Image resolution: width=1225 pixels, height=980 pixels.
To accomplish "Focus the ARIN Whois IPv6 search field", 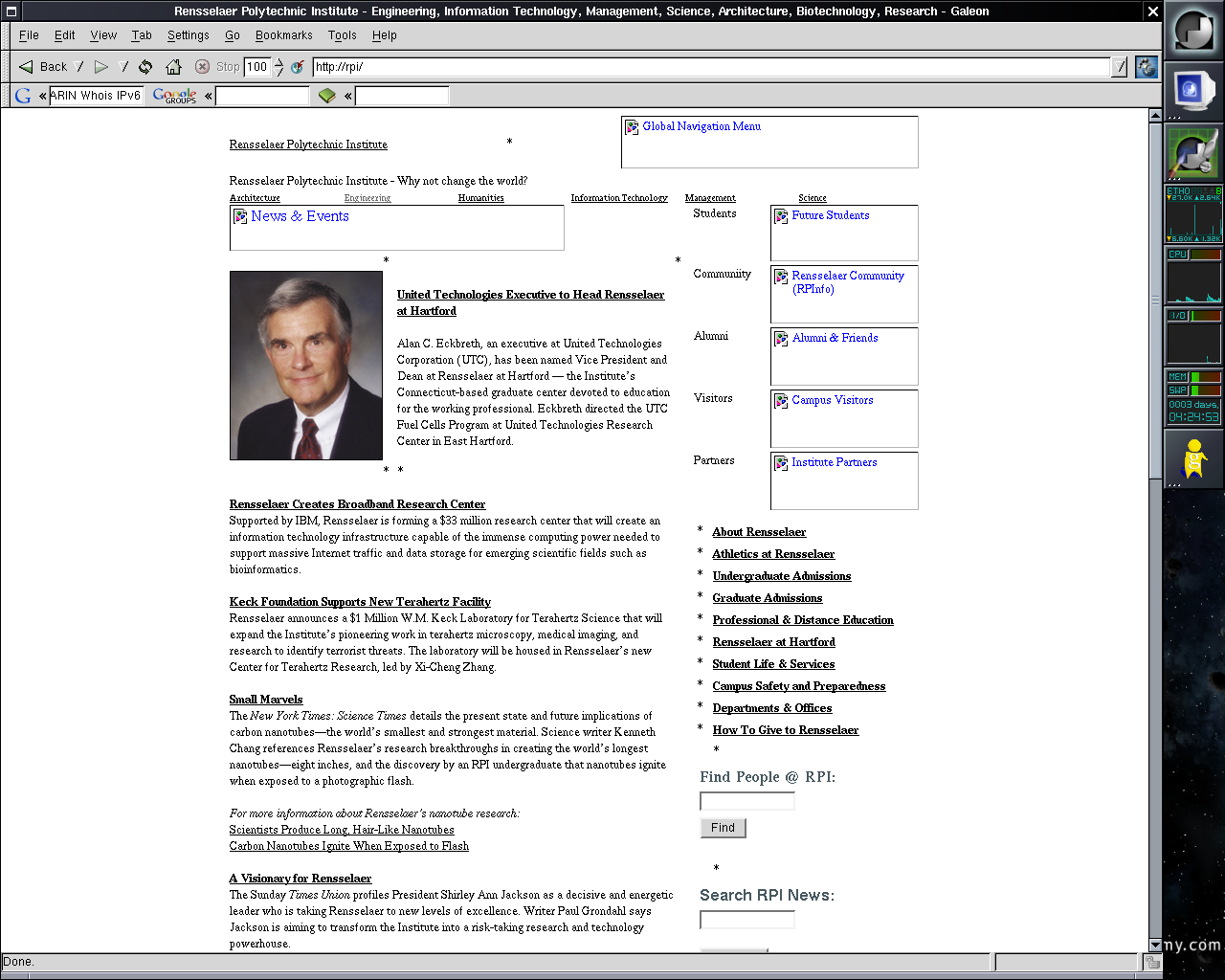I will pos(96,96).
